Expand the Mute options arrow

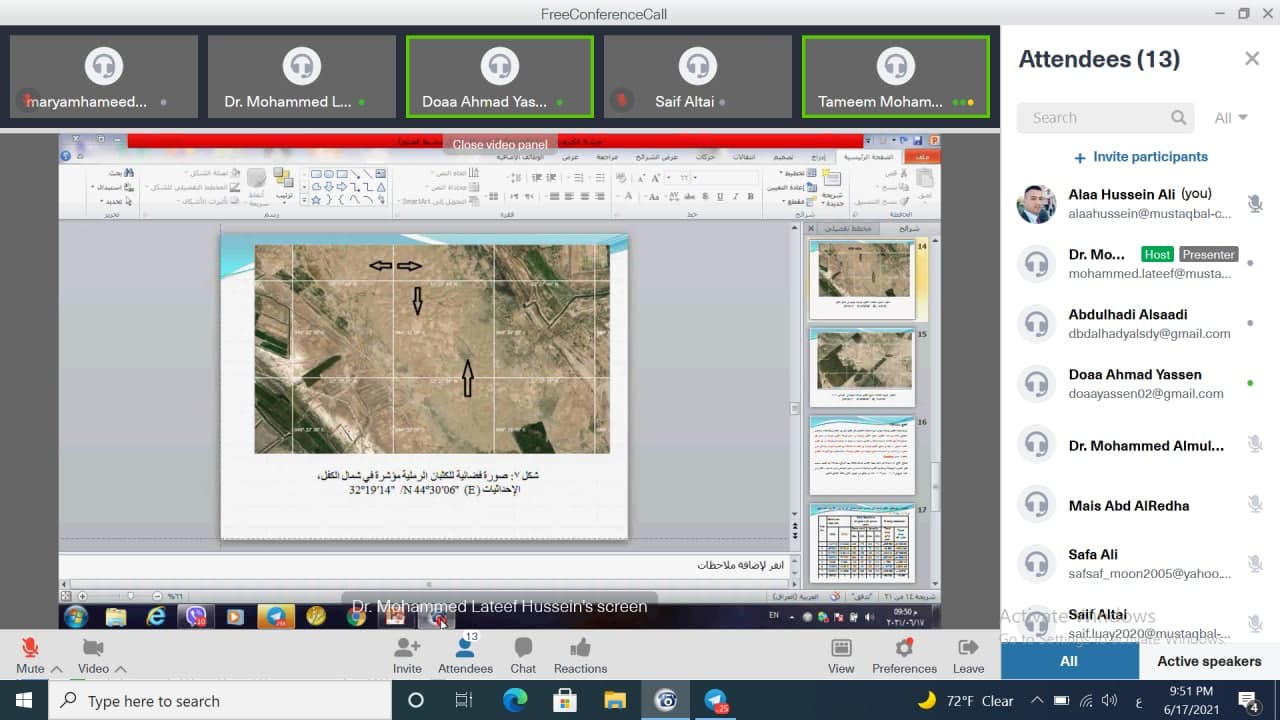click(x=57, y=669)
